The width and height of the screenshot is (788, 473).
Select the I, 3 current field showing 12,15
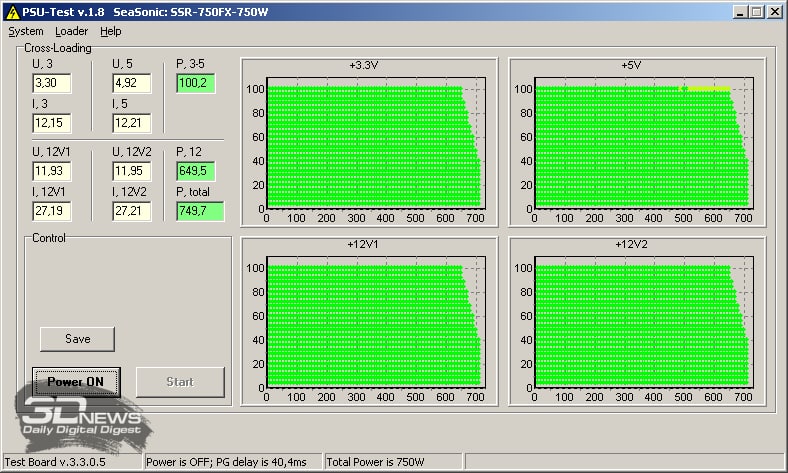click(x=52, y=123)
